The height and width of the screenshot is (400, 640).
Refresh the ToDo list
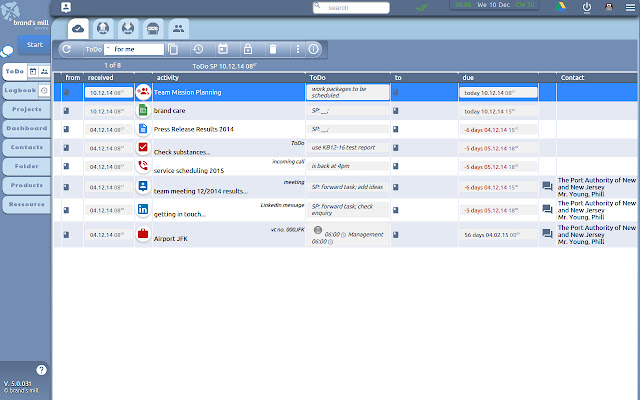[x=67, y=49]
